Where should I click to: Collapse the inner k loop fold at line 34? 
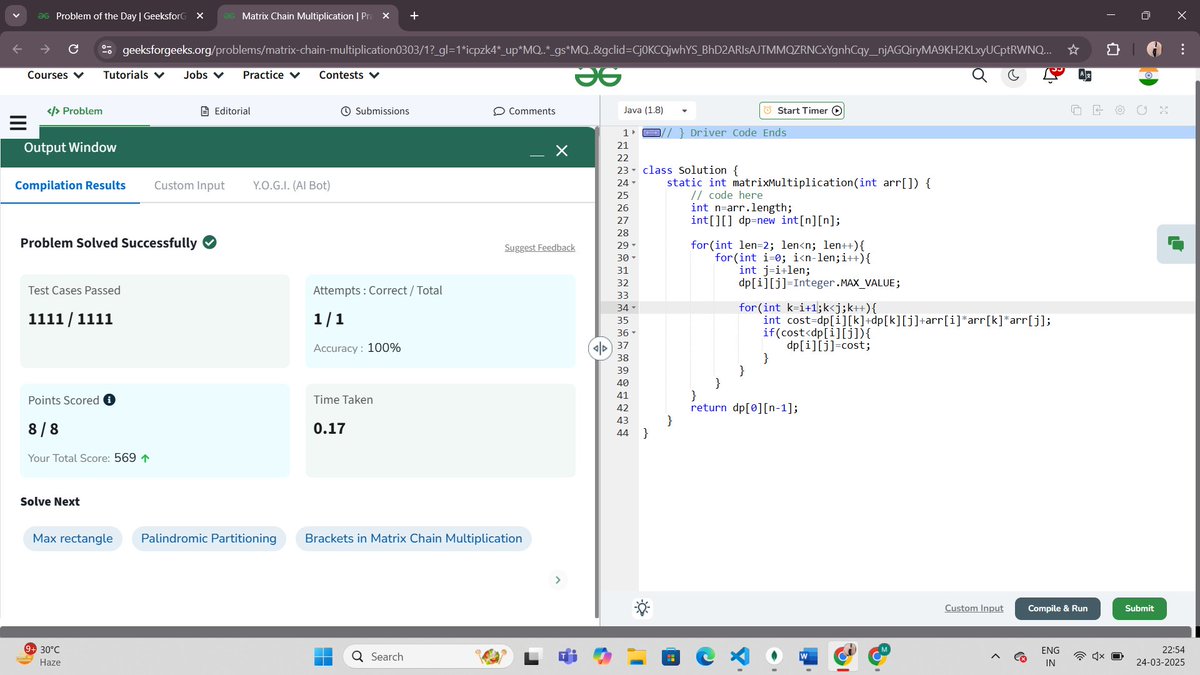[633, 308]
